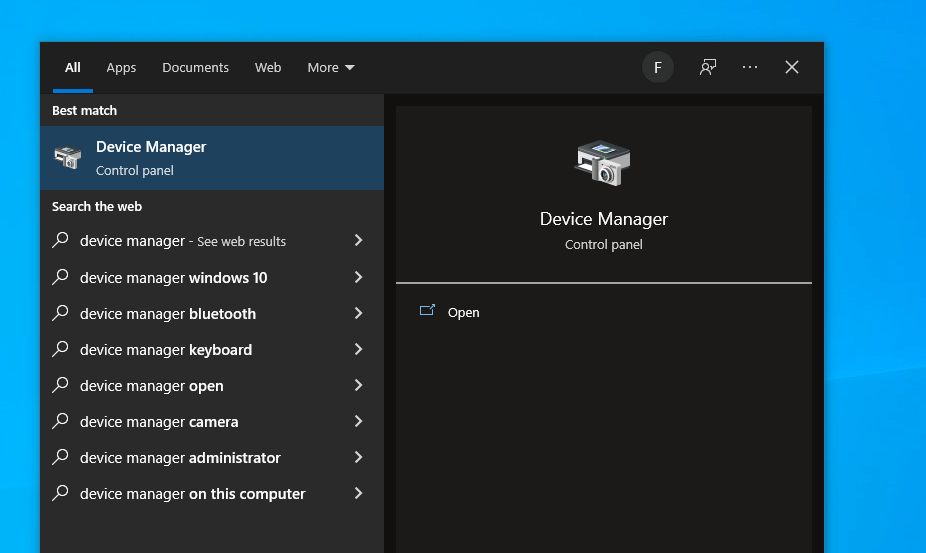Expand chevron for 'device manager bluetooth'
The height and width of the screenshot is (553, 926).
(358, 313)
